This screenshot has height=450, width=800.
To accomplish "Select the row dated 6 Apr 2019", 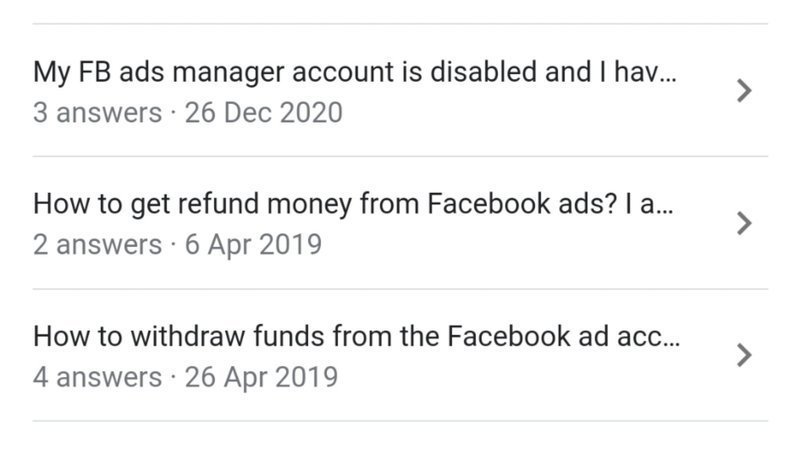I will 400,223.
